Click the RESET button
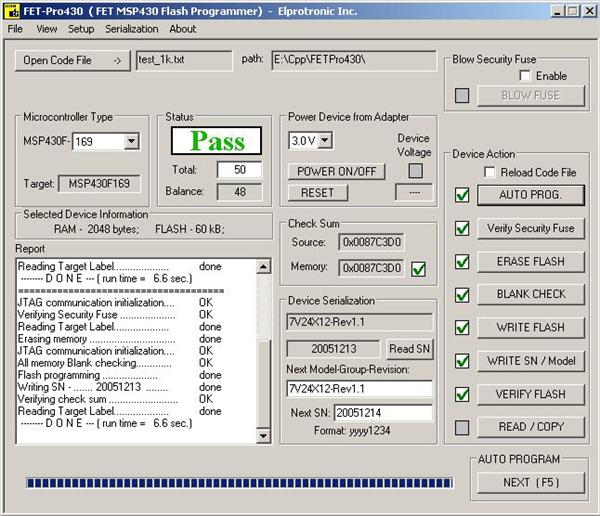The image size is (600, 516). pyautogui.click(x=317, y=192)
